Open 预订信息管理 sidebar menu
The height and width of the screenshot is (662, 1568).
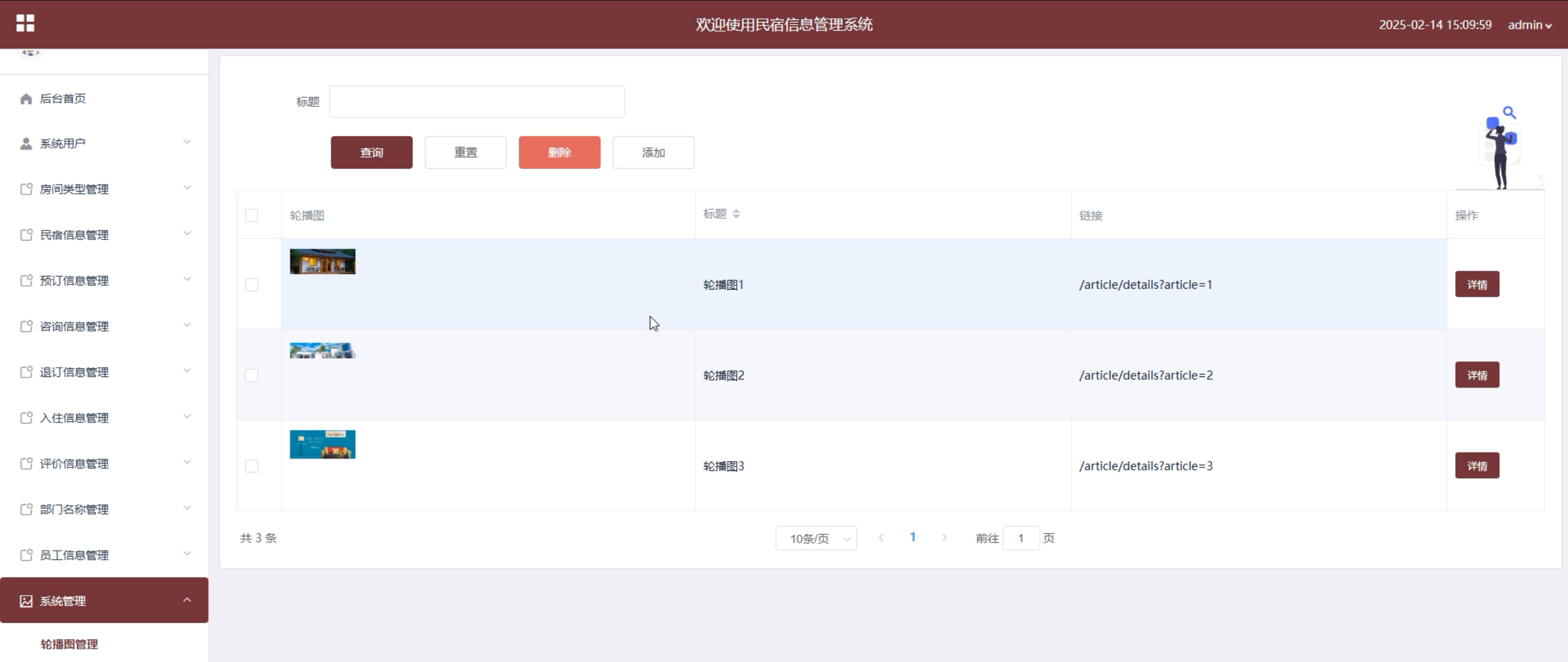click(x=74, y=281)
